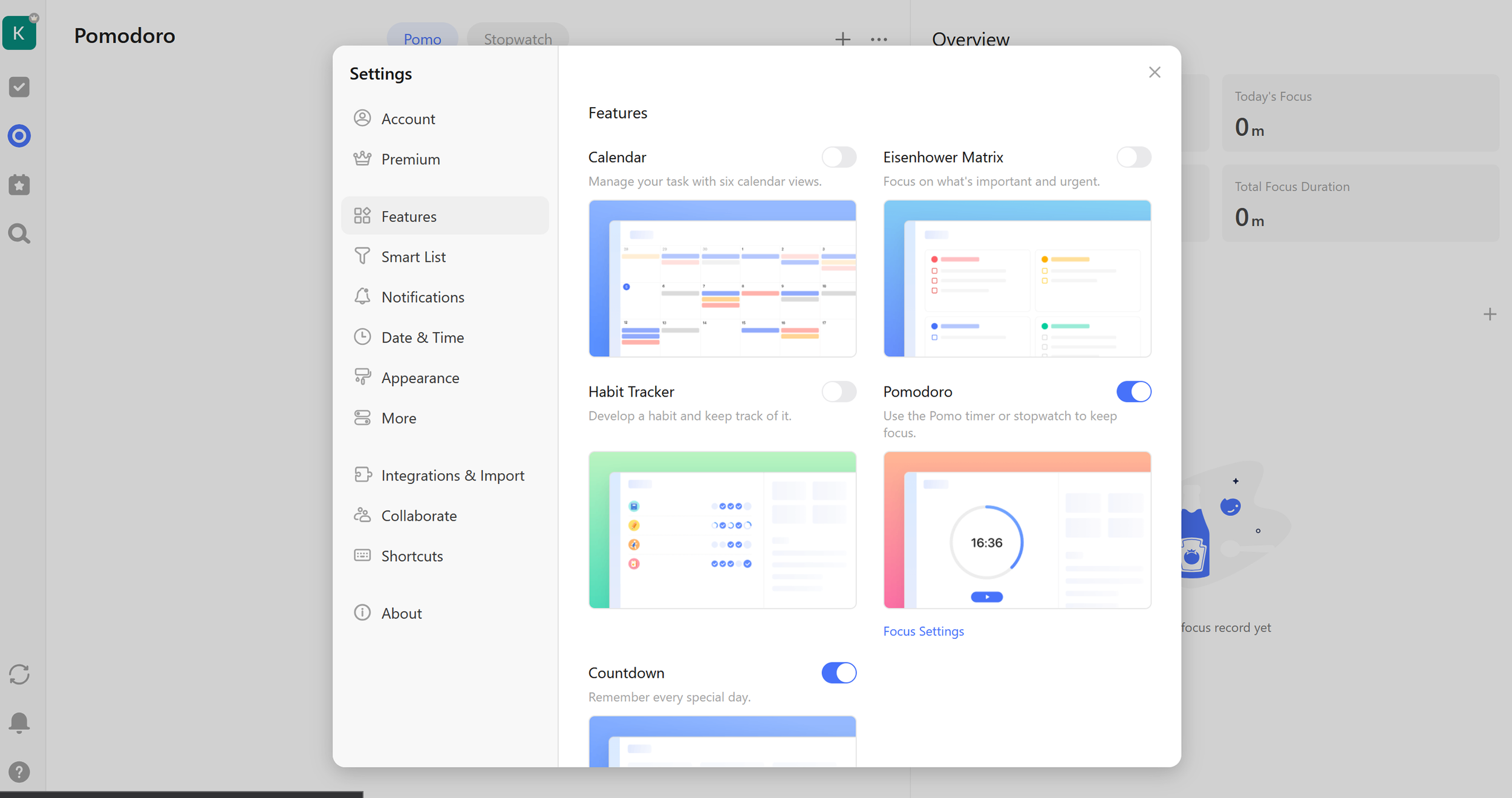Switch on the Habit Tracker toggle
1512x798 pixels.
pos(838,391)
